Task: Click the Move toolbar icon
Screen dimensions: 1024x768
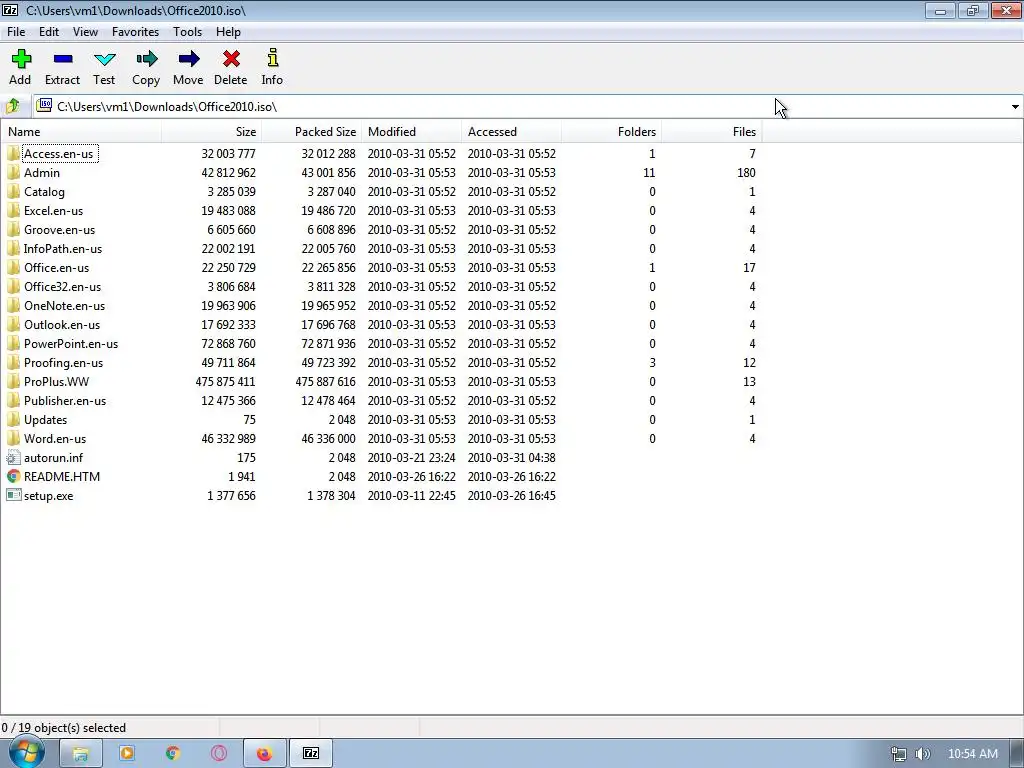Action: (188, 59)
